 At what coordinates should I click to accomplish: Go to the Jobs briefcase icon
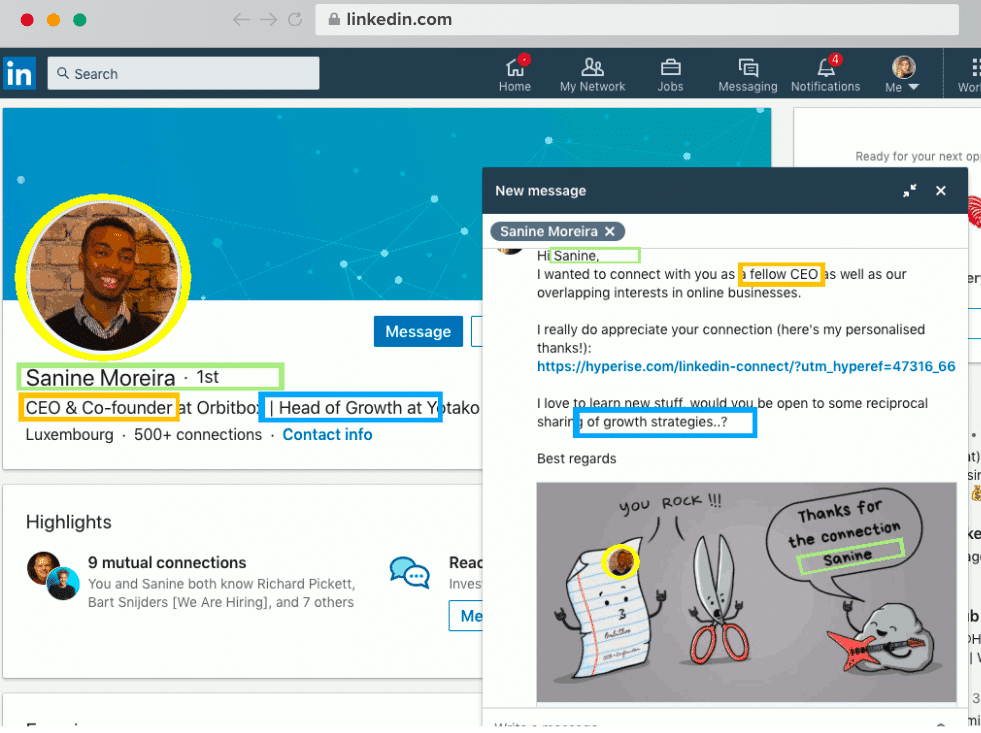click(670, 68)
